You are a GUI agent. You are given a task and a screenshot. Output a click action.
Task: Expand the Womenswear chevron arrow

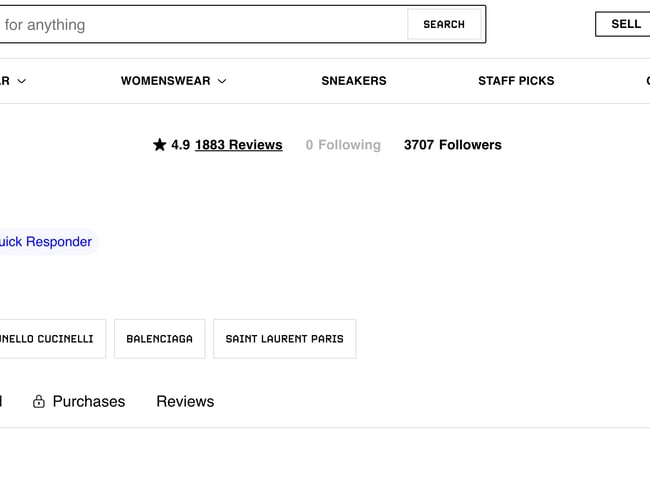tap(222, 81)
